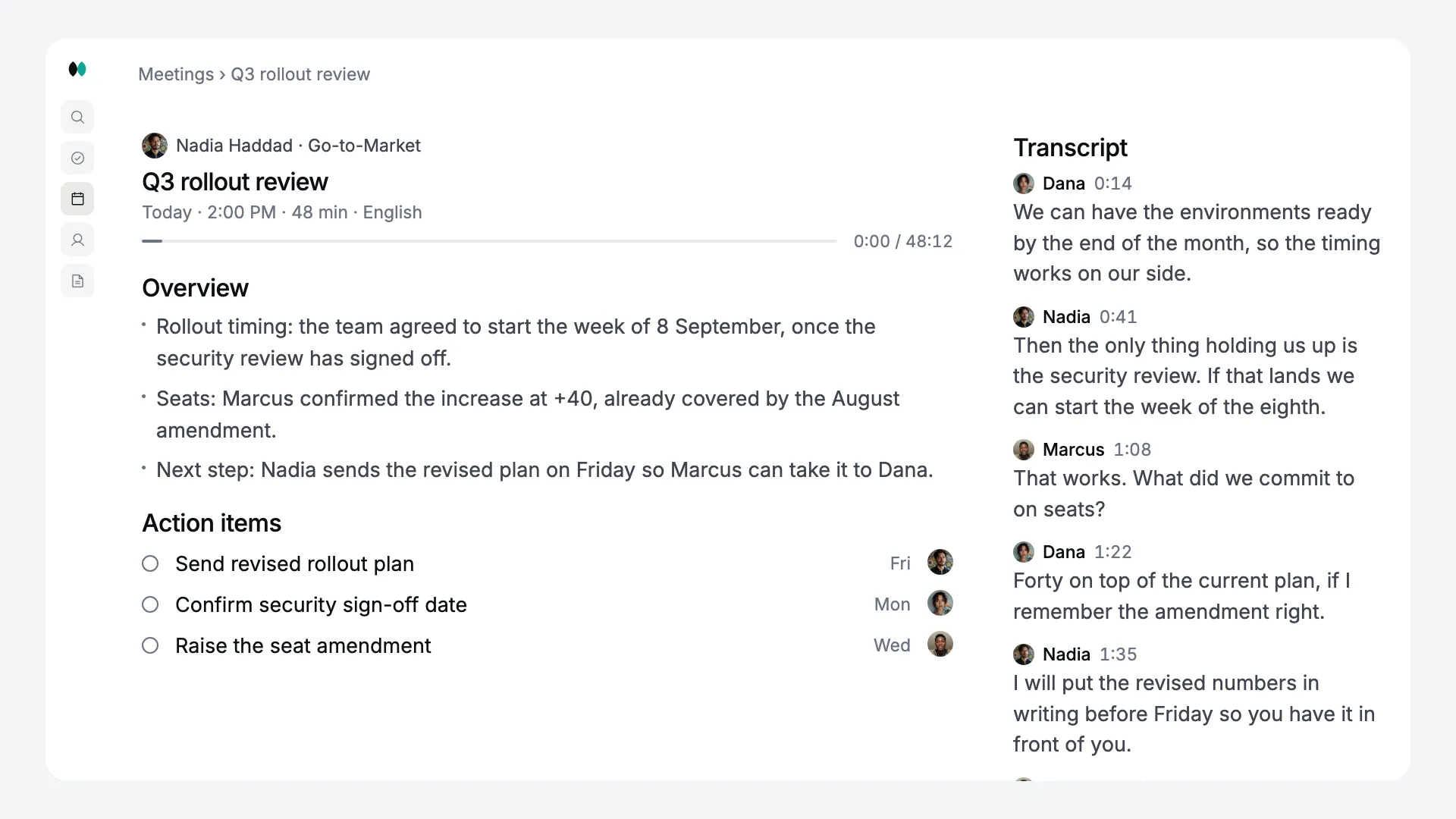Mark Send revised rollout plan as done

pyautogui.click(x=150, y=563)
